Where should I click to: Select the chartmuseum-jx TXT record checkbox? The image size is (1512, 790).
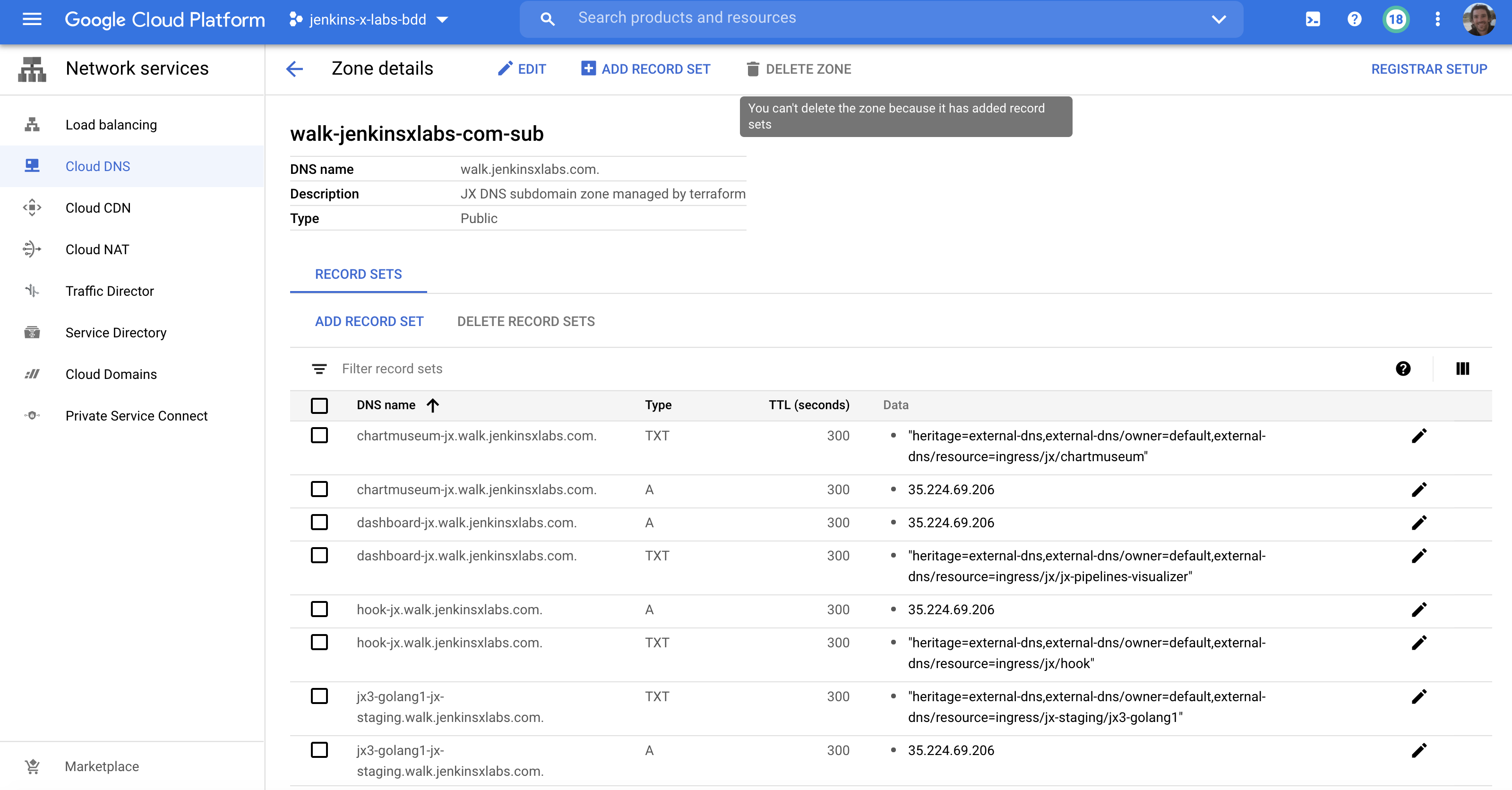(319, 436)
